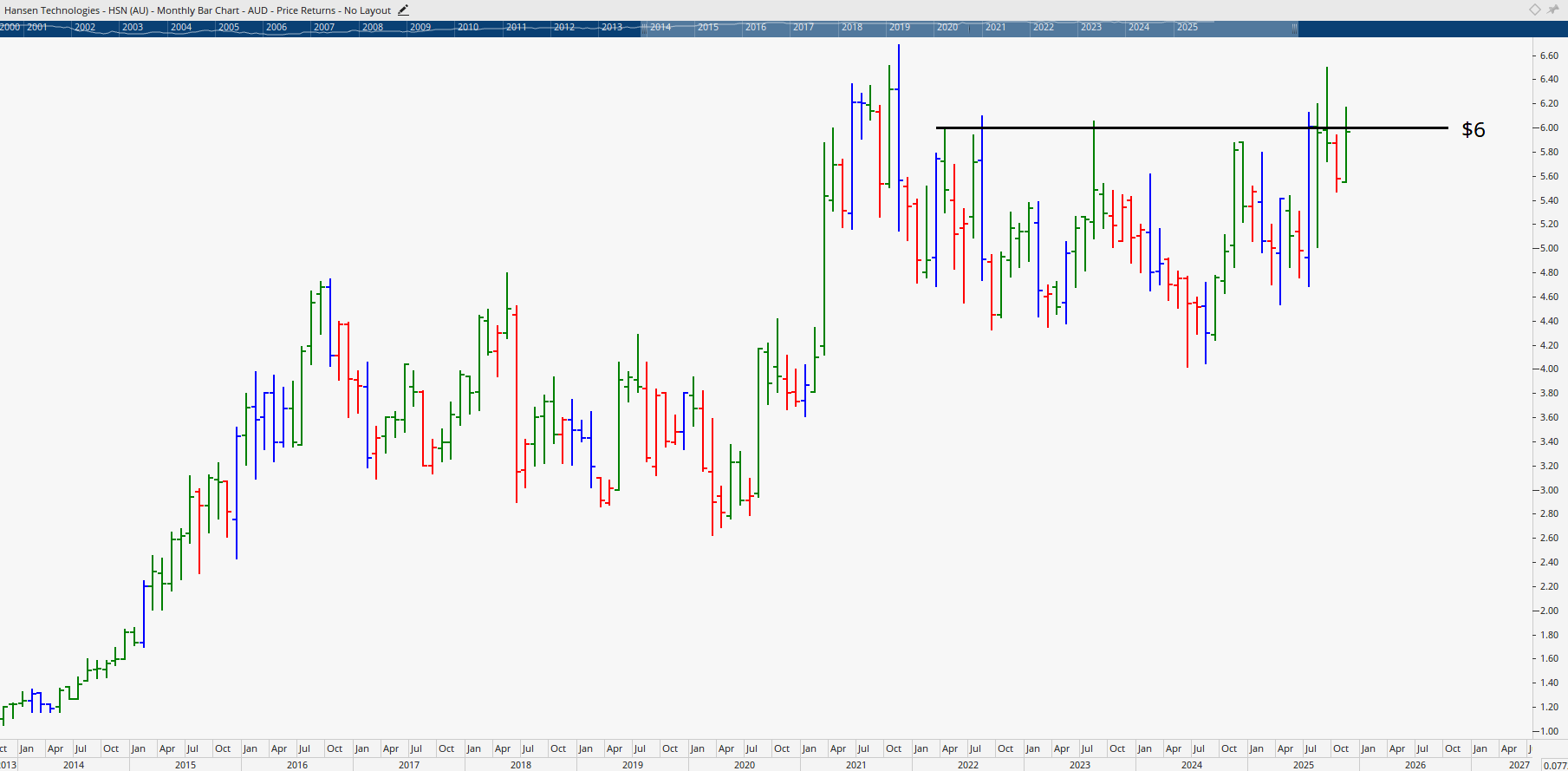
Task: Jump to 2005 in the navigator strip
Action: pos(229,27)
